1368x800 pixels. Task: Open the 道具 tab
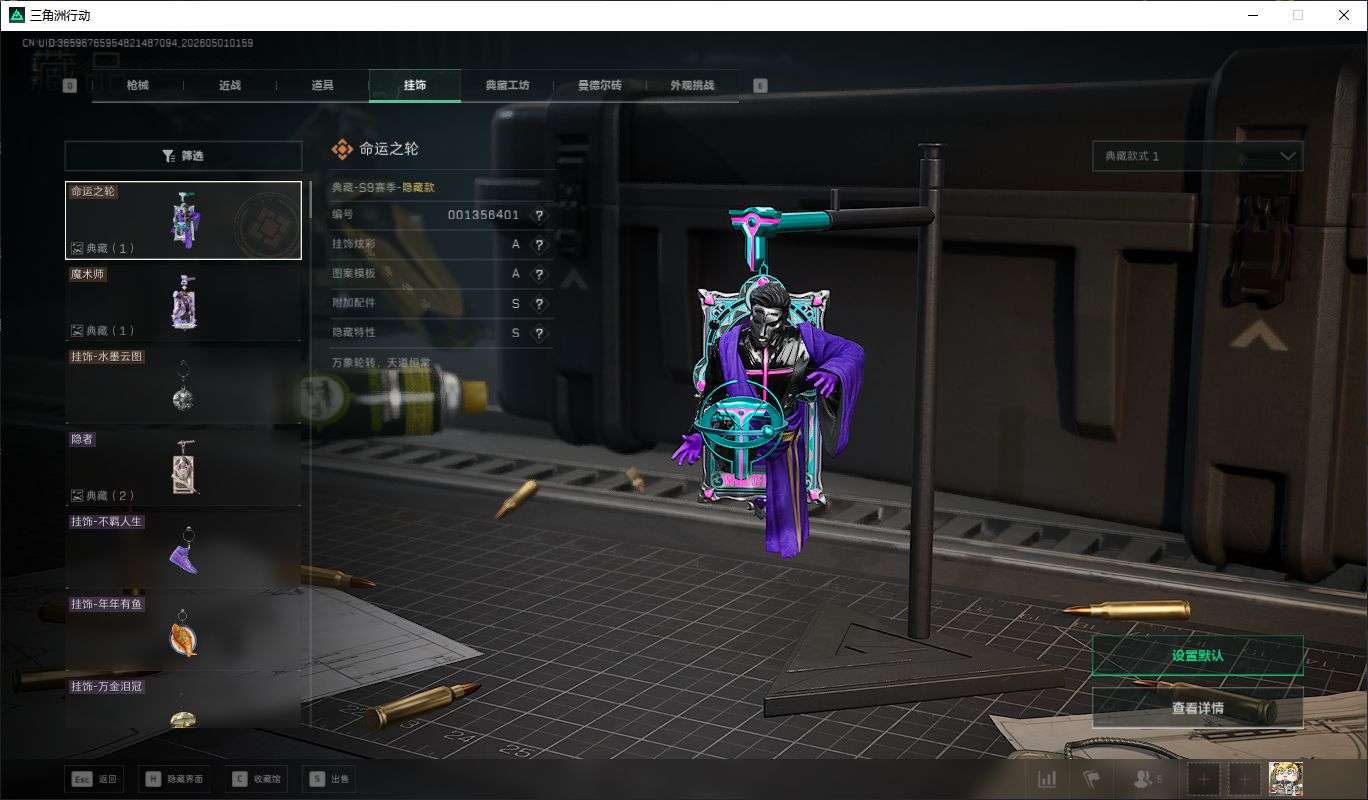tap(322, 86)
